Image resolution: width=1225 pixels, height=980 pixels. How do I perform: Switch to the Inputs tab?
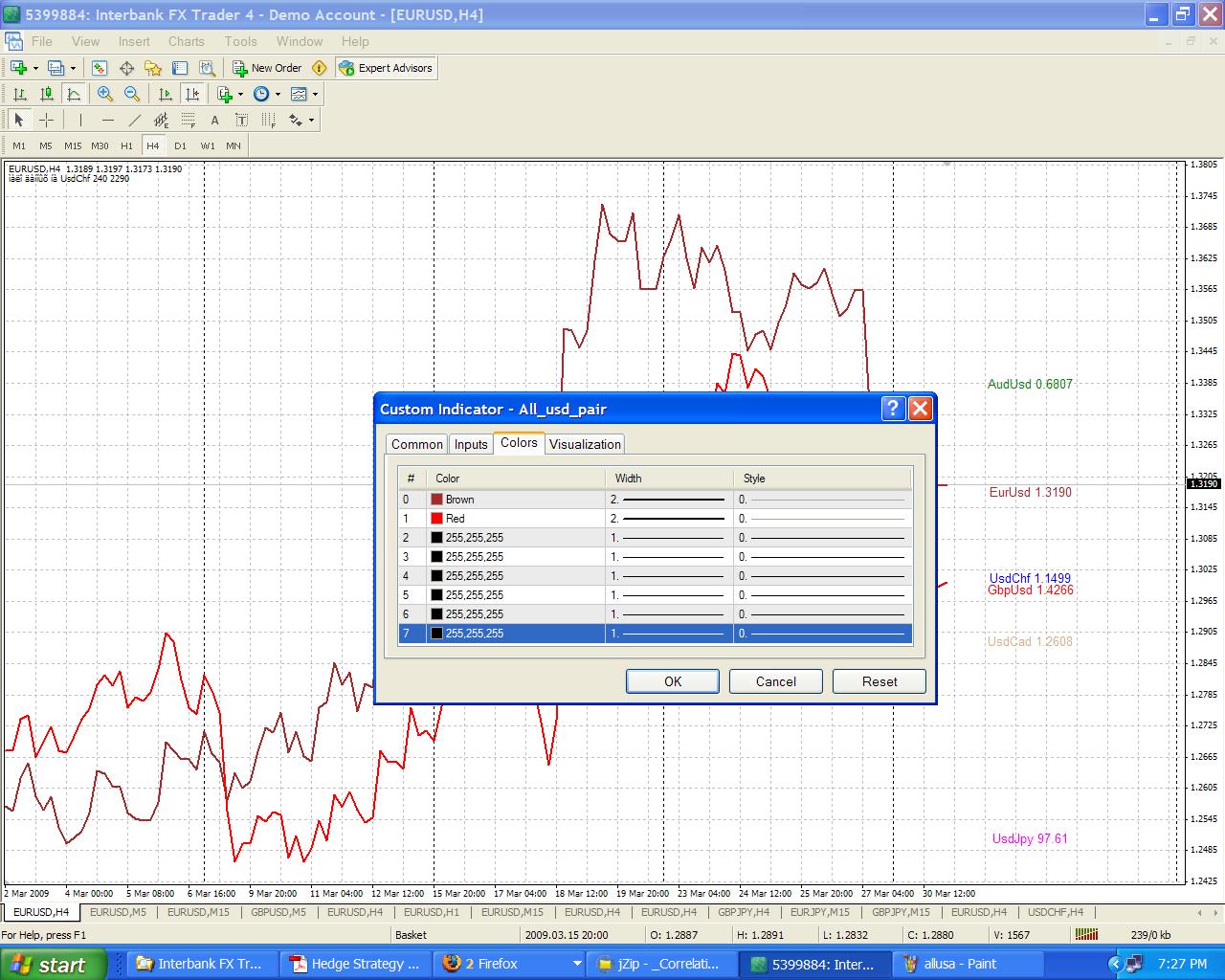[471, 444]
